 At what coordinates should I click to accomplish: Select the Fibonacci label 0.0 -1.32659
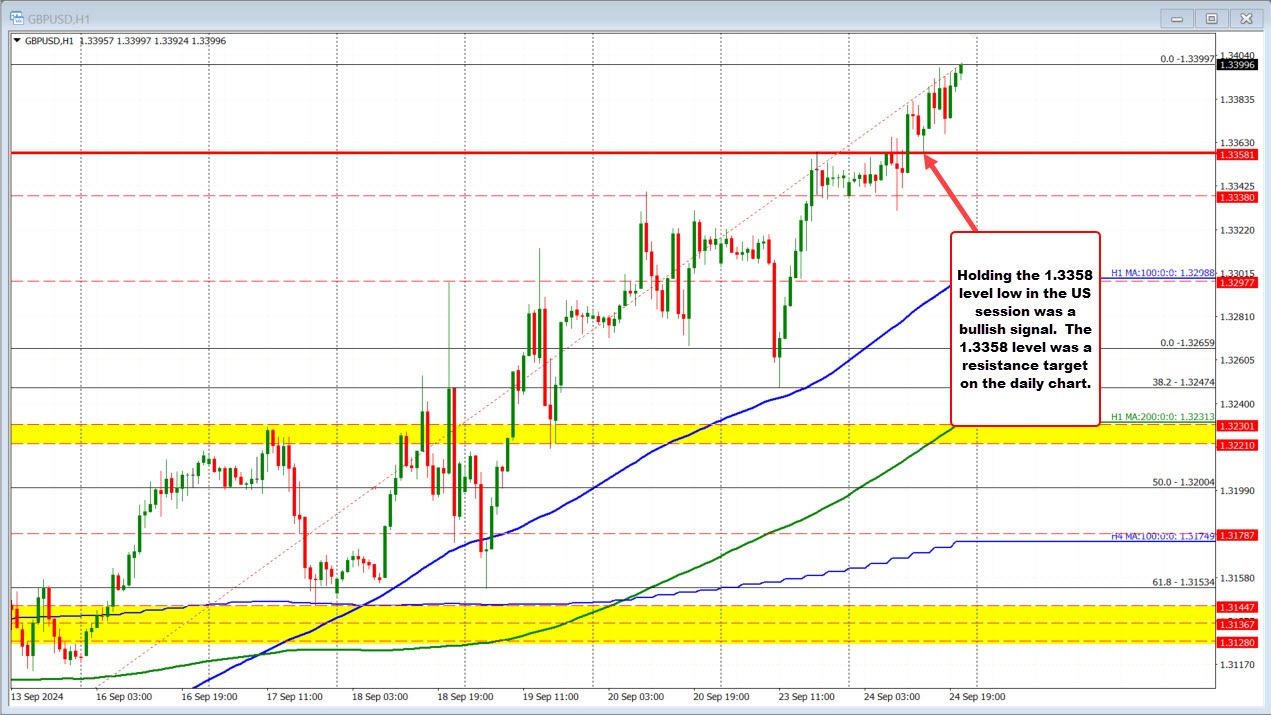pyautogui.click(x=1187, y=343)
